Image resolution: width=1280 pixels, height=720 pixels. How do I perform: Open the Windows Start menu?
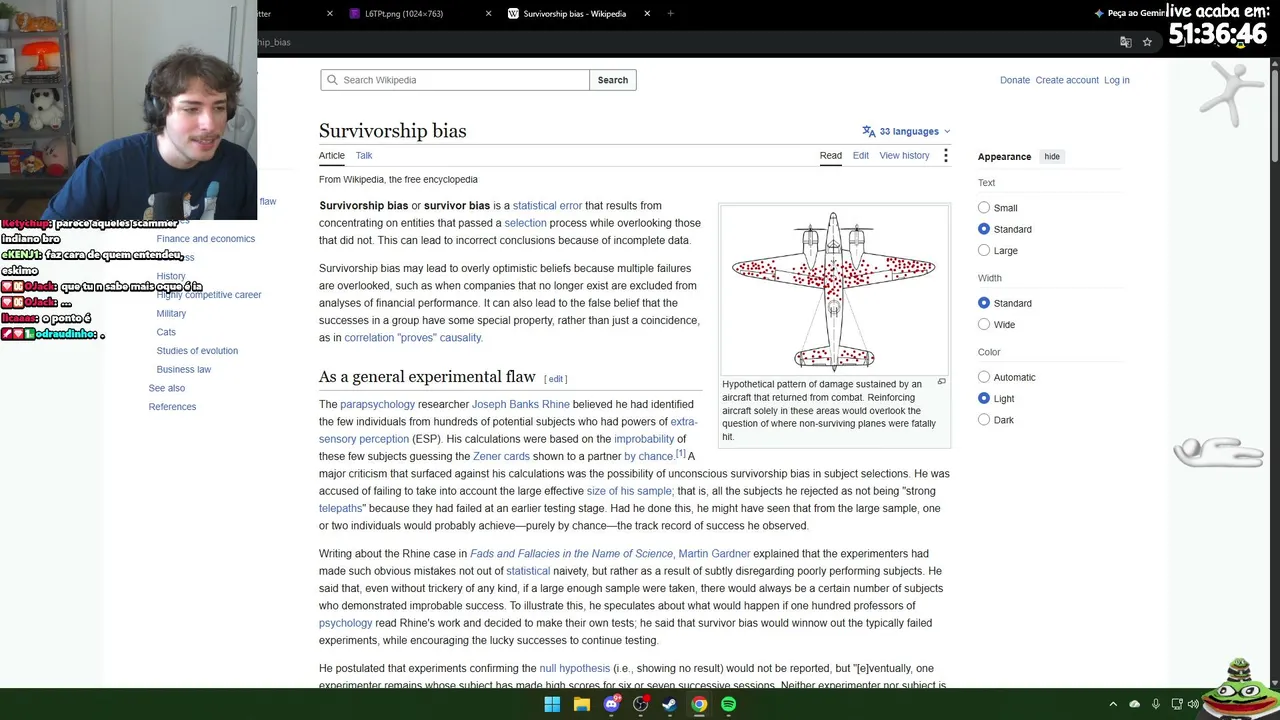(552, 704)
